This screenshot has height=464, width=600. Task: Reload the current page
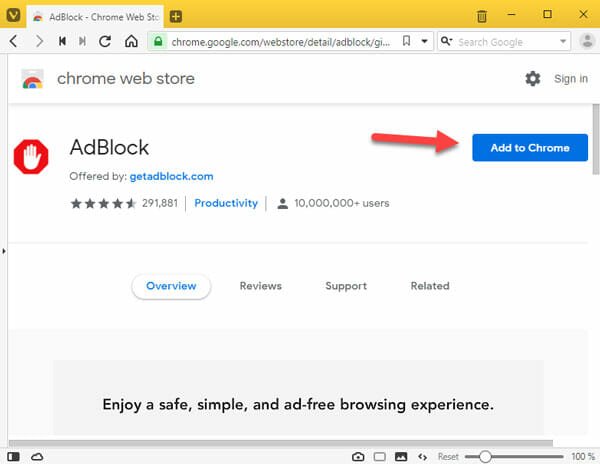[105, 41]
